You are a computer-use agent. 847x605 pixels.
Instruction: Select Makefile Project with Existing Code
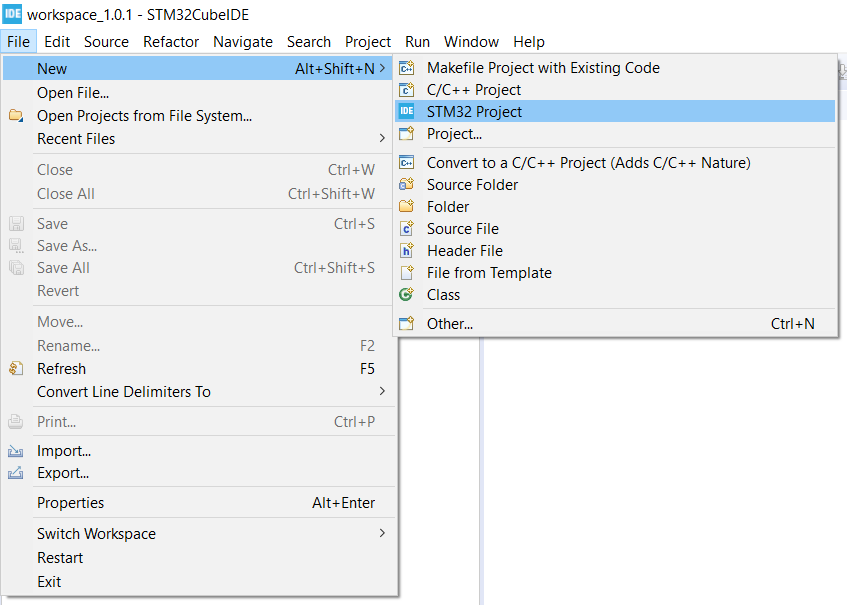615,68
